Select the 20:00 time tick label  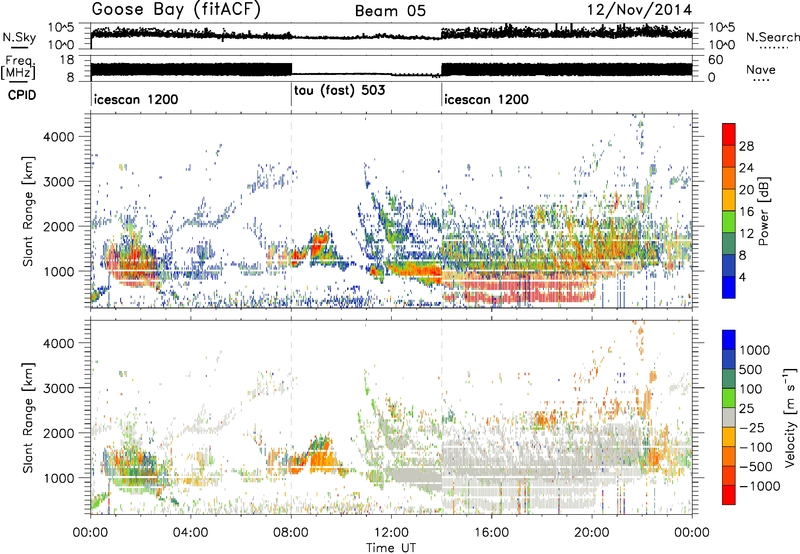[591, 533]
